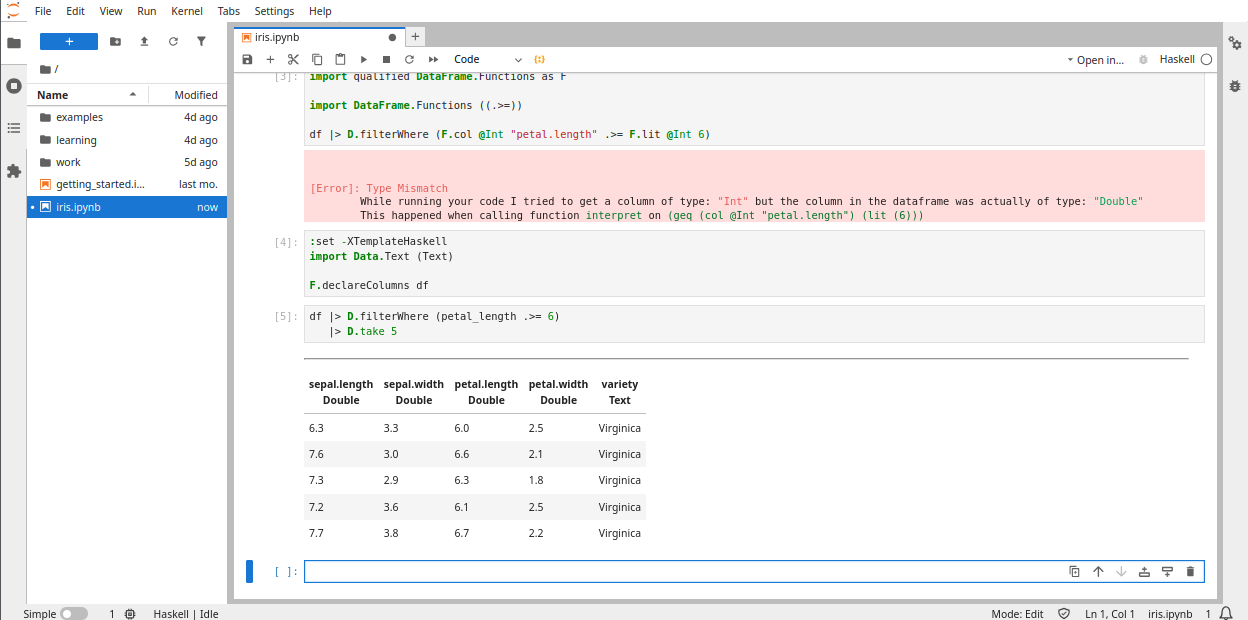Cut the selected cell with scissors icon
Screen dimensions: 1248x620
(293, 60)
